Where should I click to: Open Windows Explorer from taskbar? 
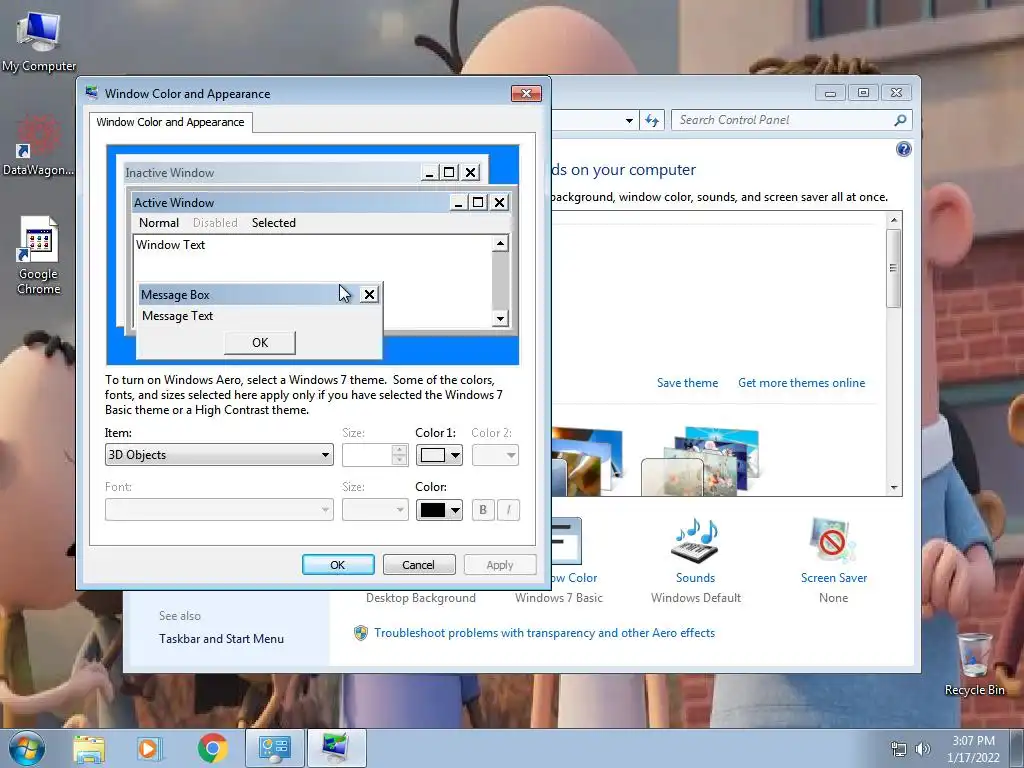[x=89, y=748]
